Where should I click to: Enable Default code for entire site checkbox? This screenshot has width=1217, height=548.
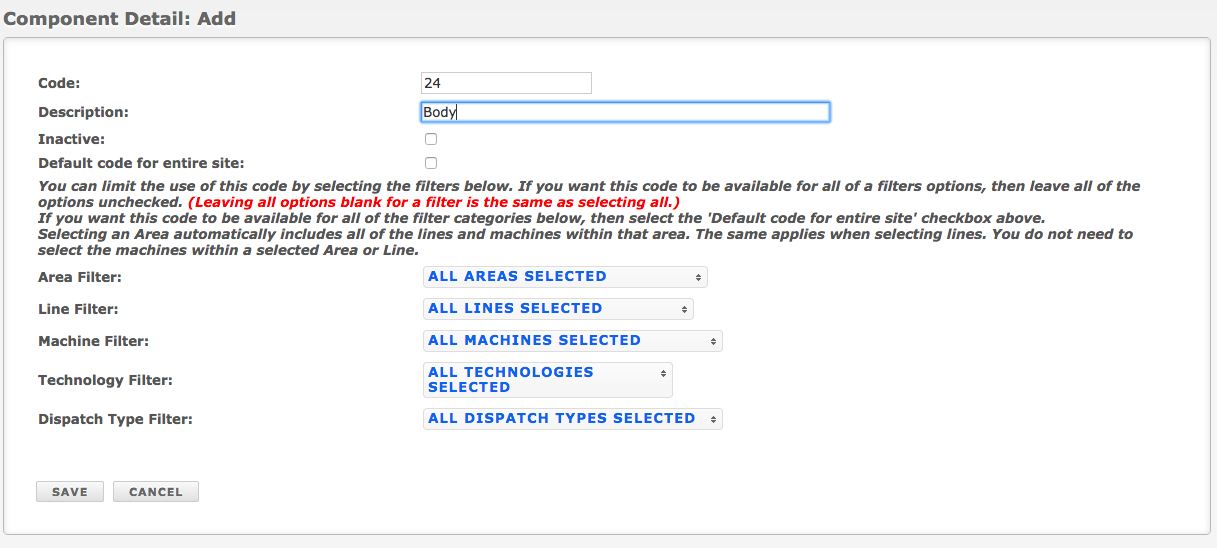[x=431, y=163]
